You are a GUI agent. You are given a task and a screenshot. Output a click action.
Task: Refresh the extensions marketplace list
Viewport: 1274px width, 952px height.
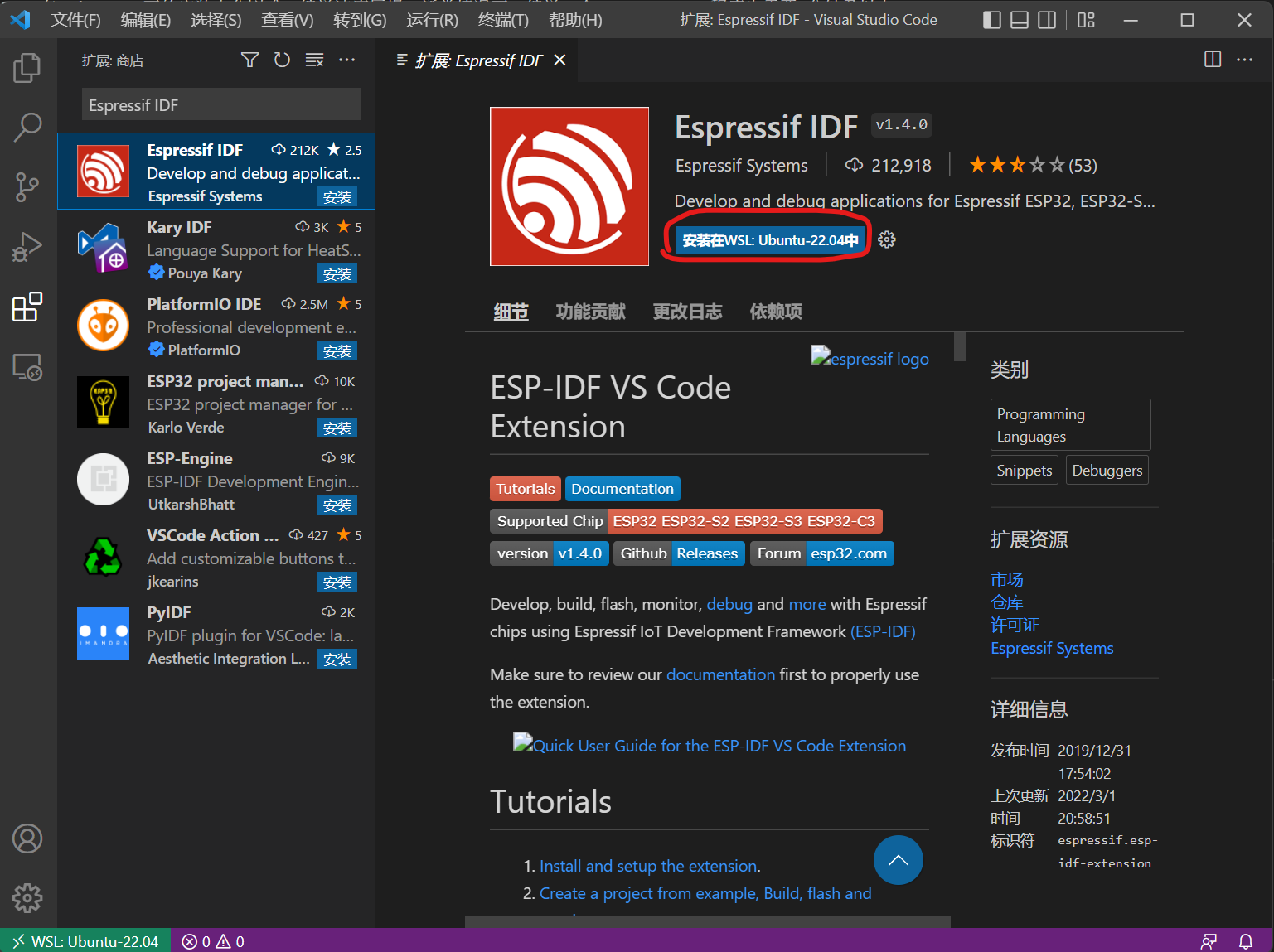pos(282,60)
